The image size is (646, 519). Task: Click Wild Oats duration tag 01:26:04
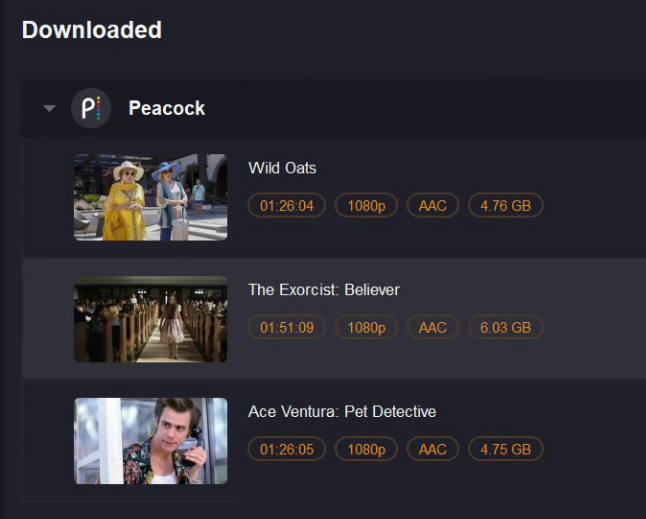click(x=287, y=206)
